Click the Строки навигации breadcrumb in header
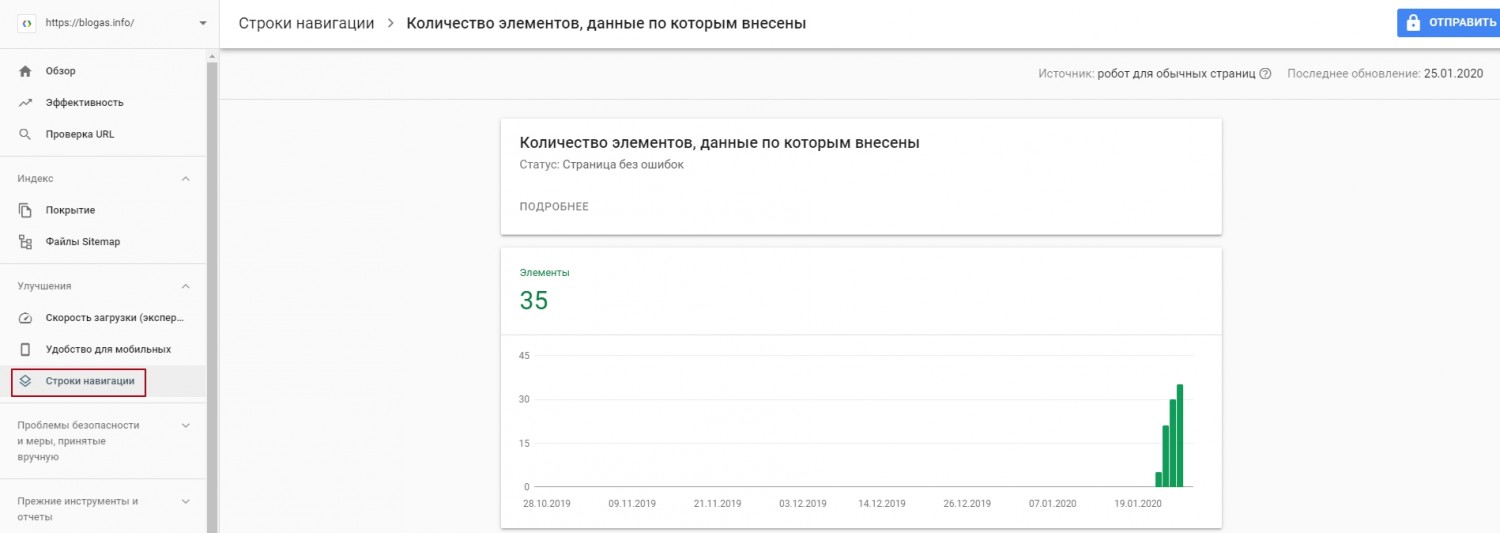 point(306,23)
